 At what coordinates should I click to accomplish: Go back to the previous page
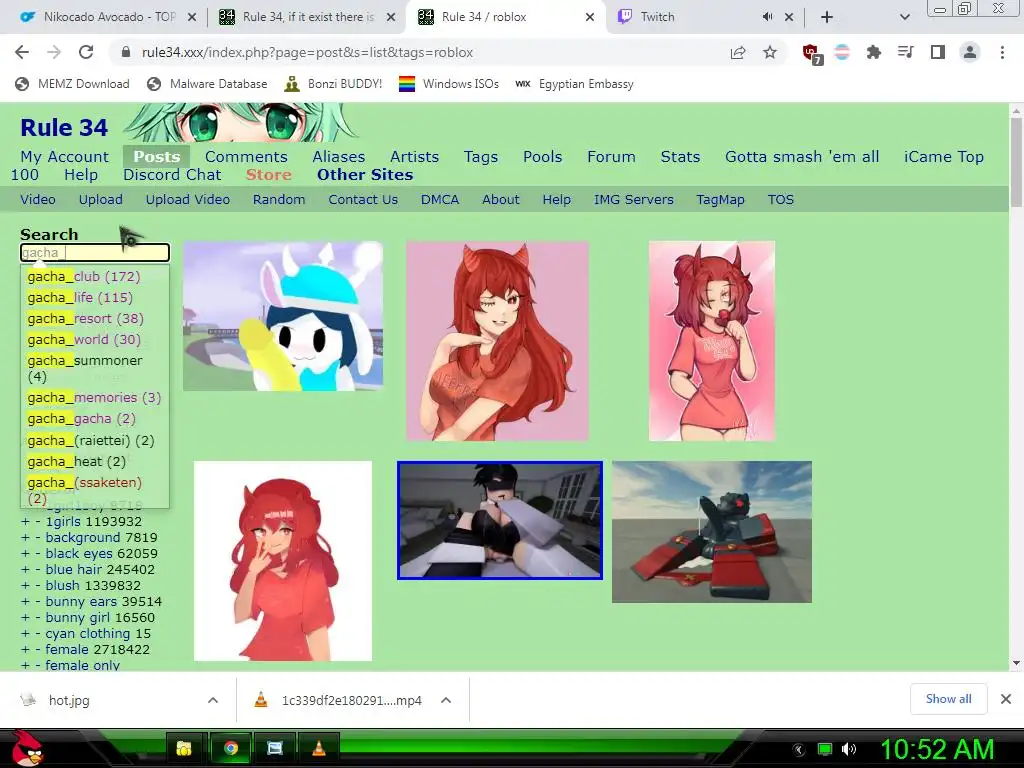coord(22,52)
